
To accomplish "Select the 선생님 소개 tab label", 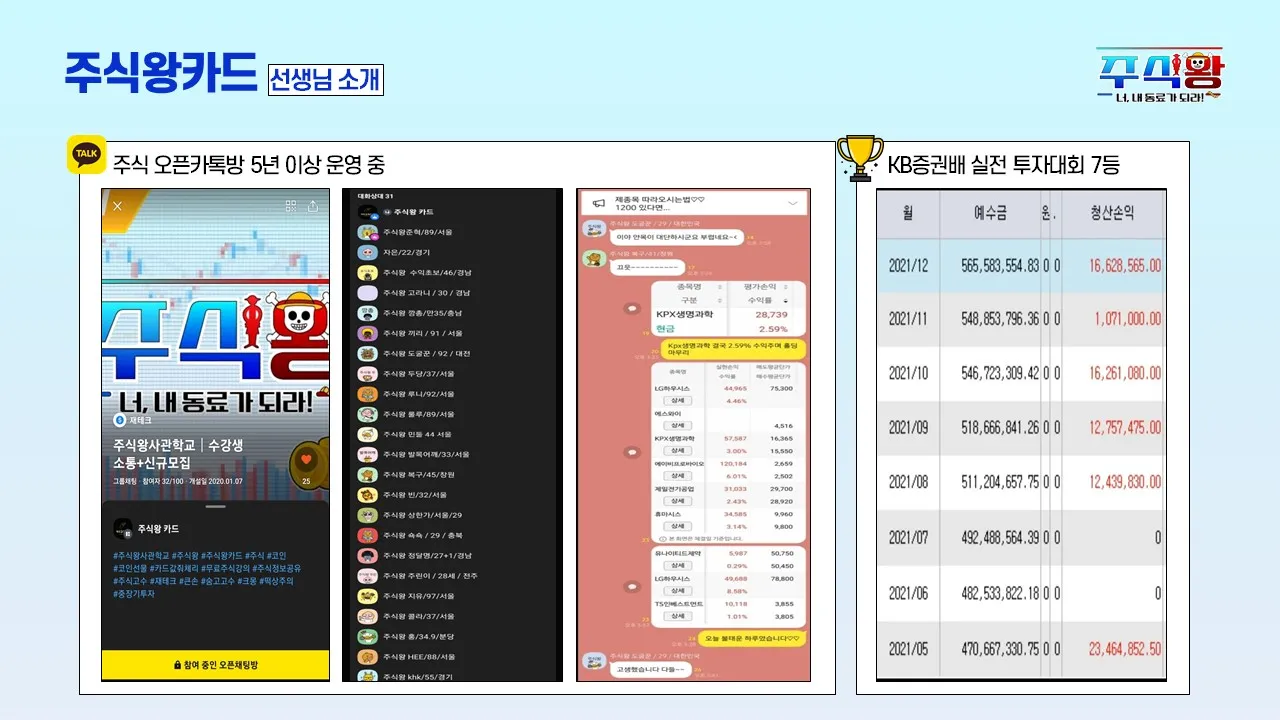I will pos(326,79).
